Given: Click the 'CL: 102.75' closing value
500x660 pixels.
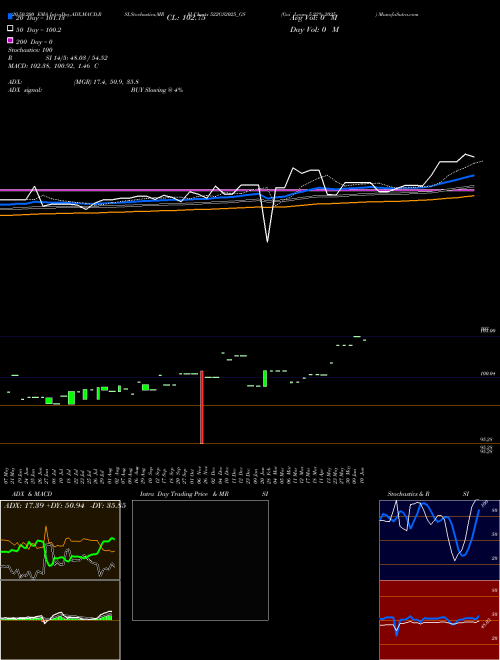Looking at the screenshot, I should click(186, 18).
